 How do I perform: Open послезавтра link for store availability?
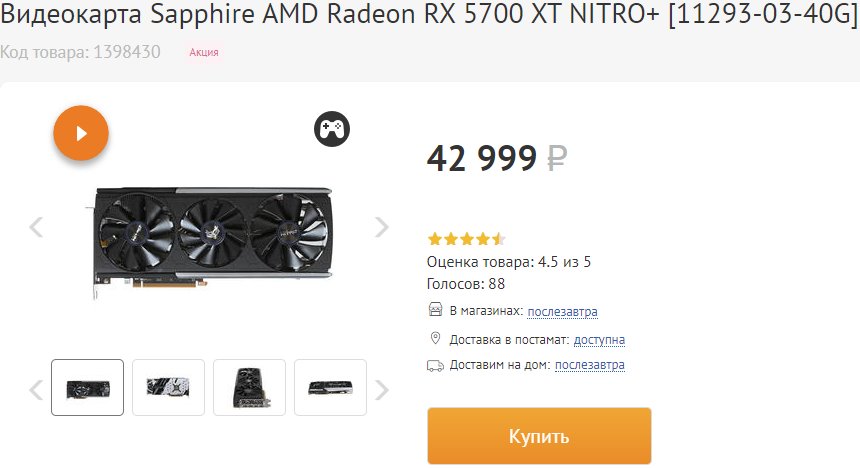pyautogui.click(x=562, y=312)
